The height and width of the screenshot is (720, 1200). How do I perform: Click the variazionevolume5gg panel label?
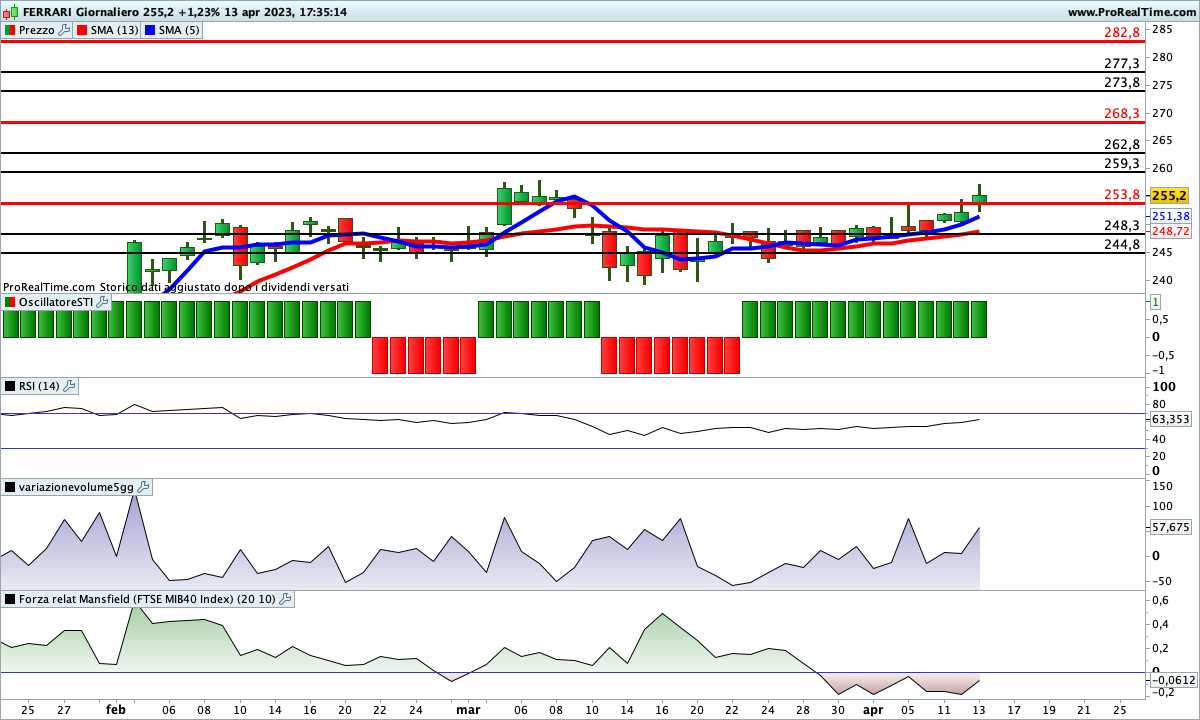(76, 487)
